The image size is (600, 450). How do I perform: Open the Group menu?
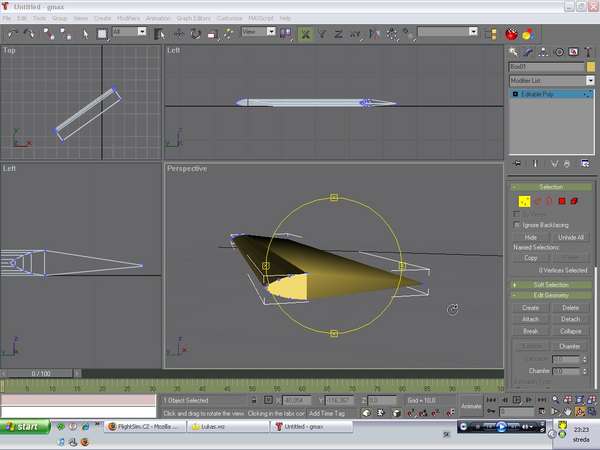(x=59, y=18)
